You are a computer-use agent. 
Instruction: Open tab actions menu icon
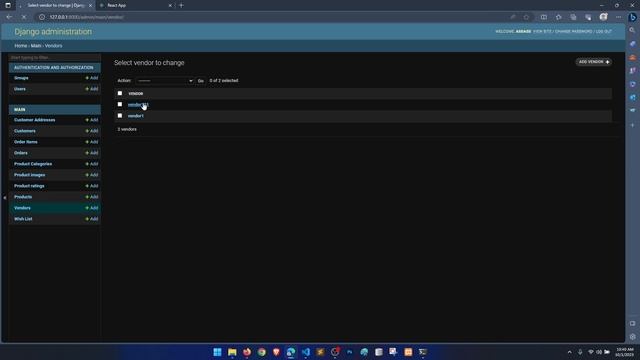click(x=8, y=5)
